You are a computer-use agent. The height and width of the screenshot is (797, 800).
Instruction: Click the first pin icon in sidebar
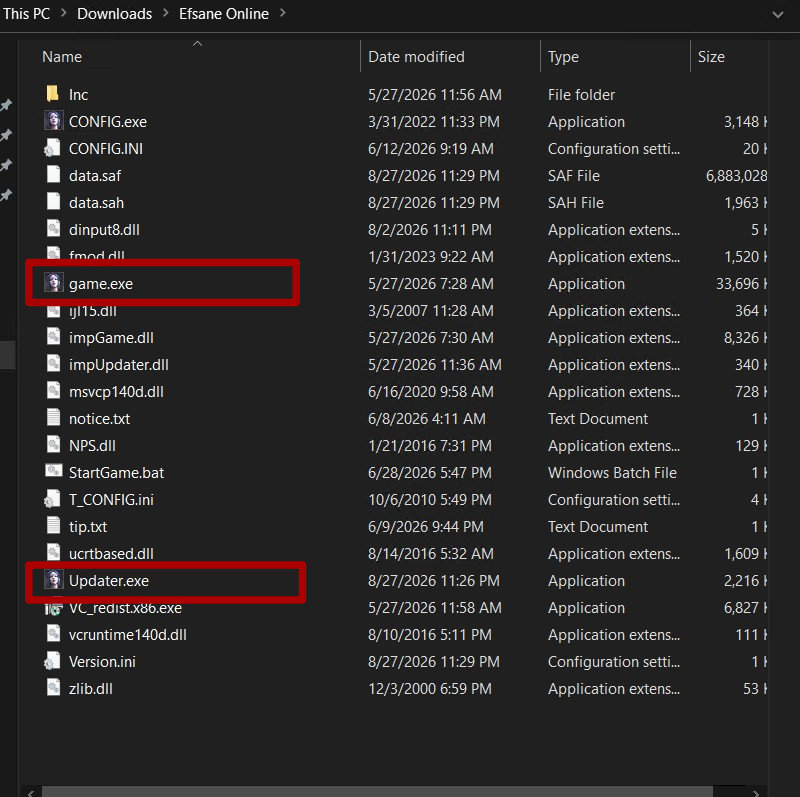[x=6, y=106]
